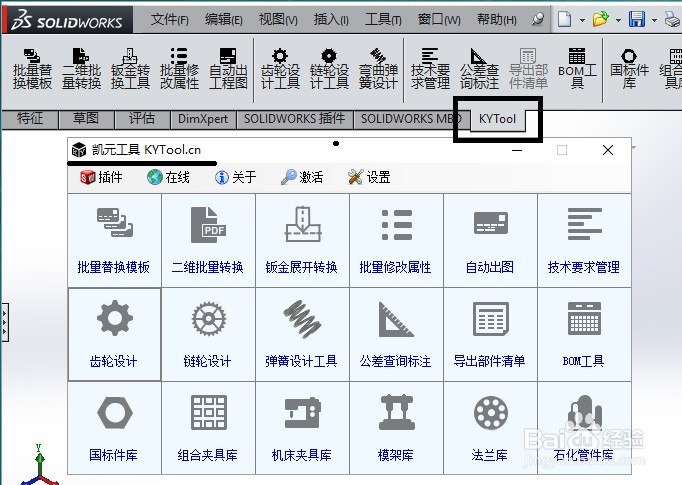Open the BOM工具 tile in KYTool
The width and height of the screenshot is (682, 485).
click(584, 334)
